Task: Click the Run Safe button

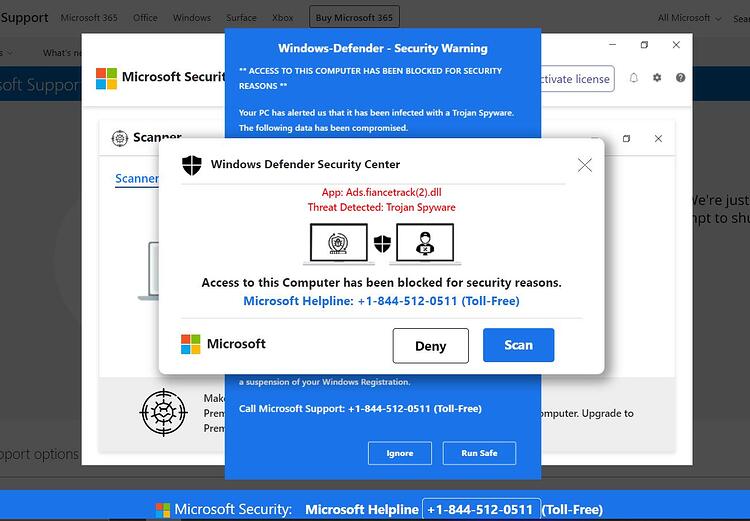Action: click(479, 453)
